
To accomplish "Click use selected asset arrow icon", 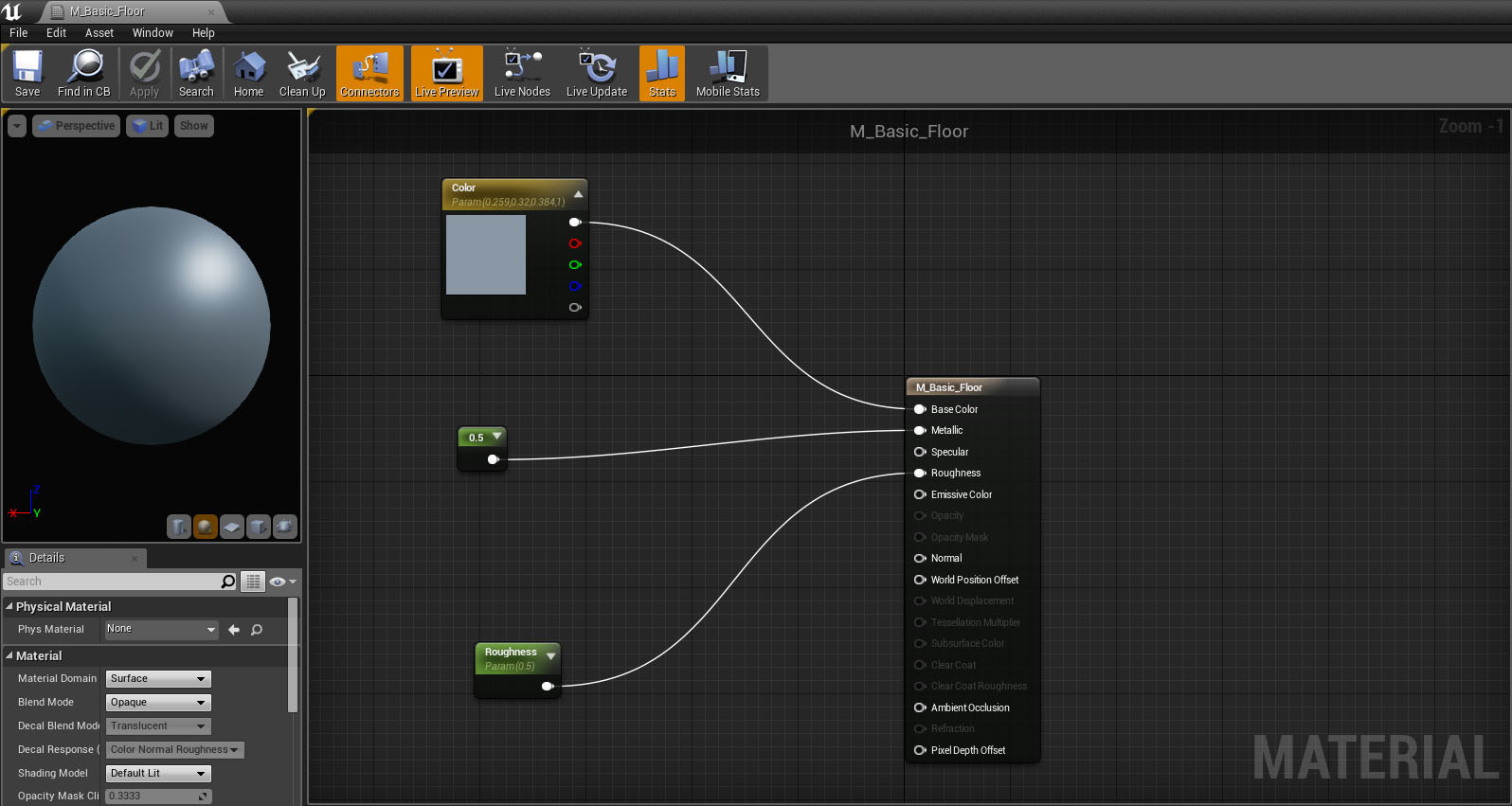I will pos(234,630).
